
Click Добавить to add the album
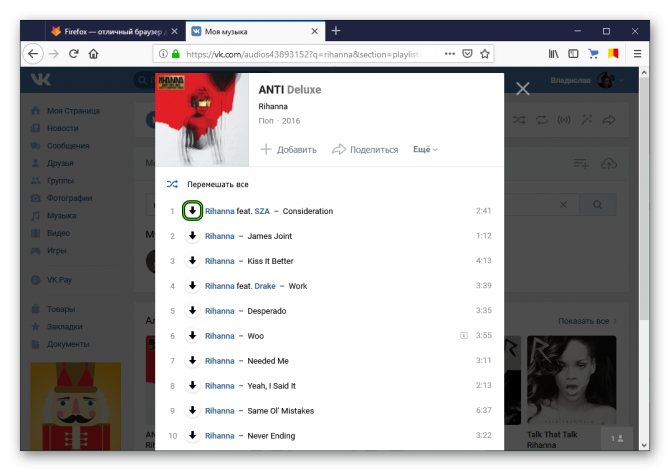[x=288, y=150]
